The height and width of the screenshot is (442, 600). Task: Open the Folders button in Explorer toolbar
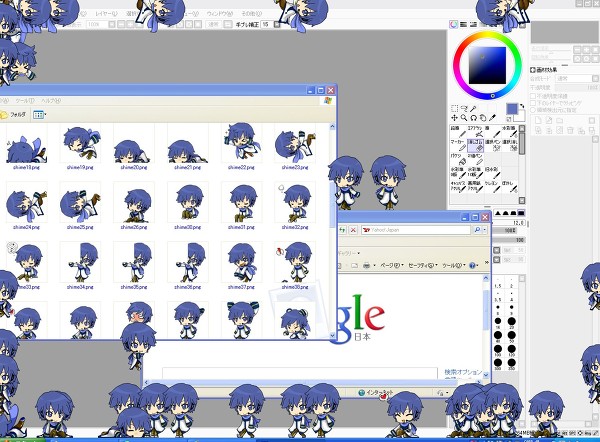[x=13, y=114]
